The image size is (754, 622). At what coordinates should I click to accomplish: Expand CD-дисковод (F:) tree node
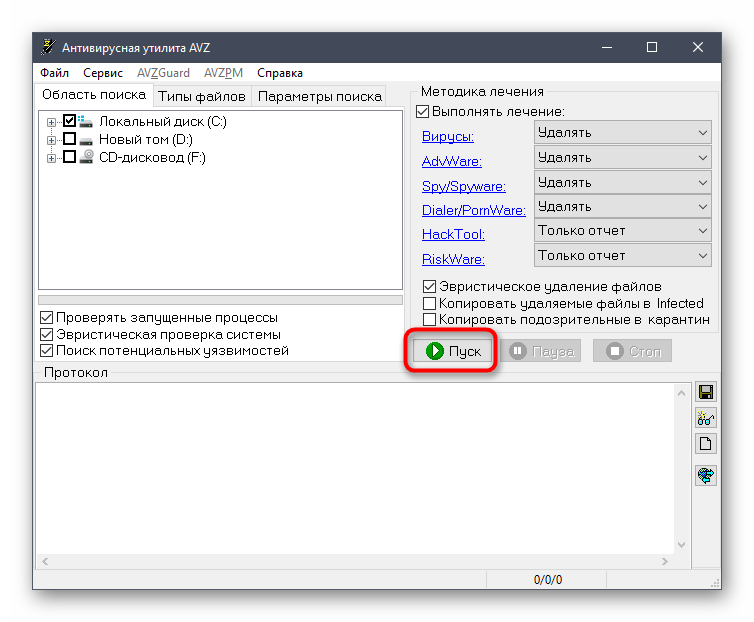[51, 158]
